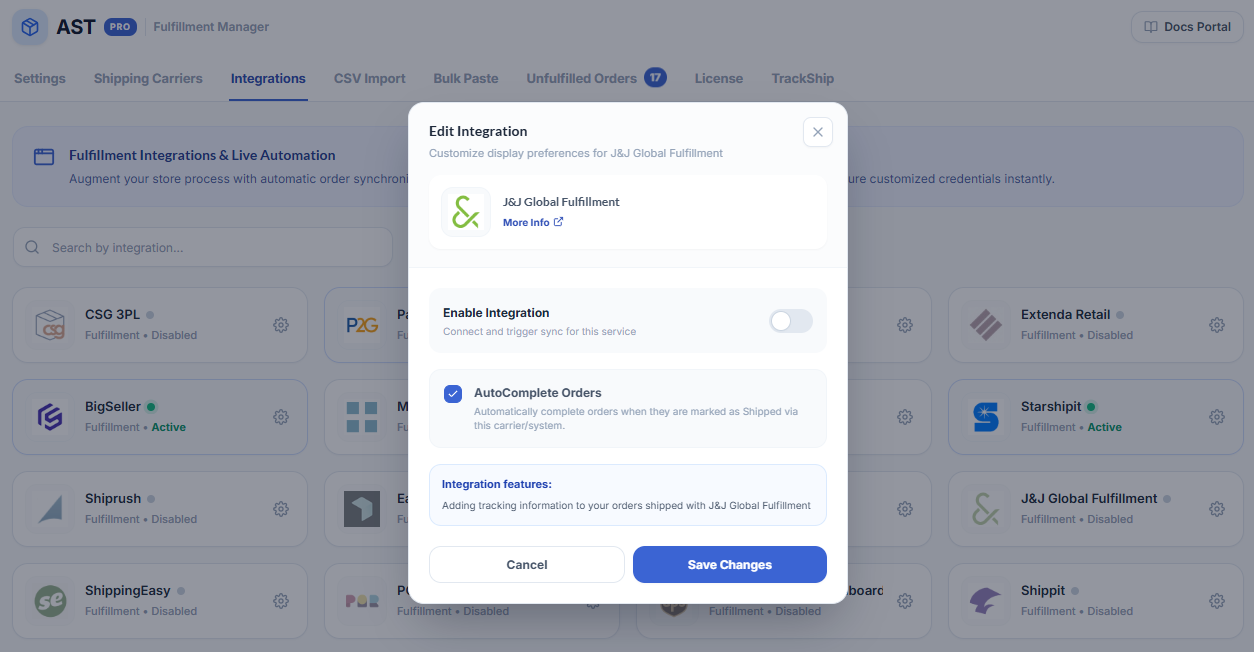
Task: Go to the CSV Import tab
Action: tap(370, 78)
